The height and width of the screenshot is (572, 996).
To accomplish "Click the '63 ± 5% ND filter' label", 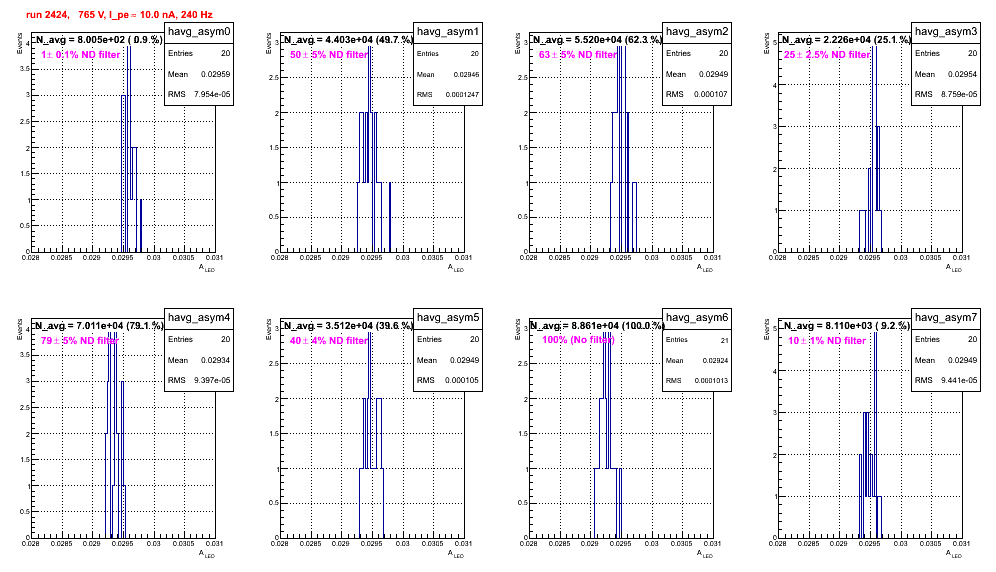I will tap(578, 55).
